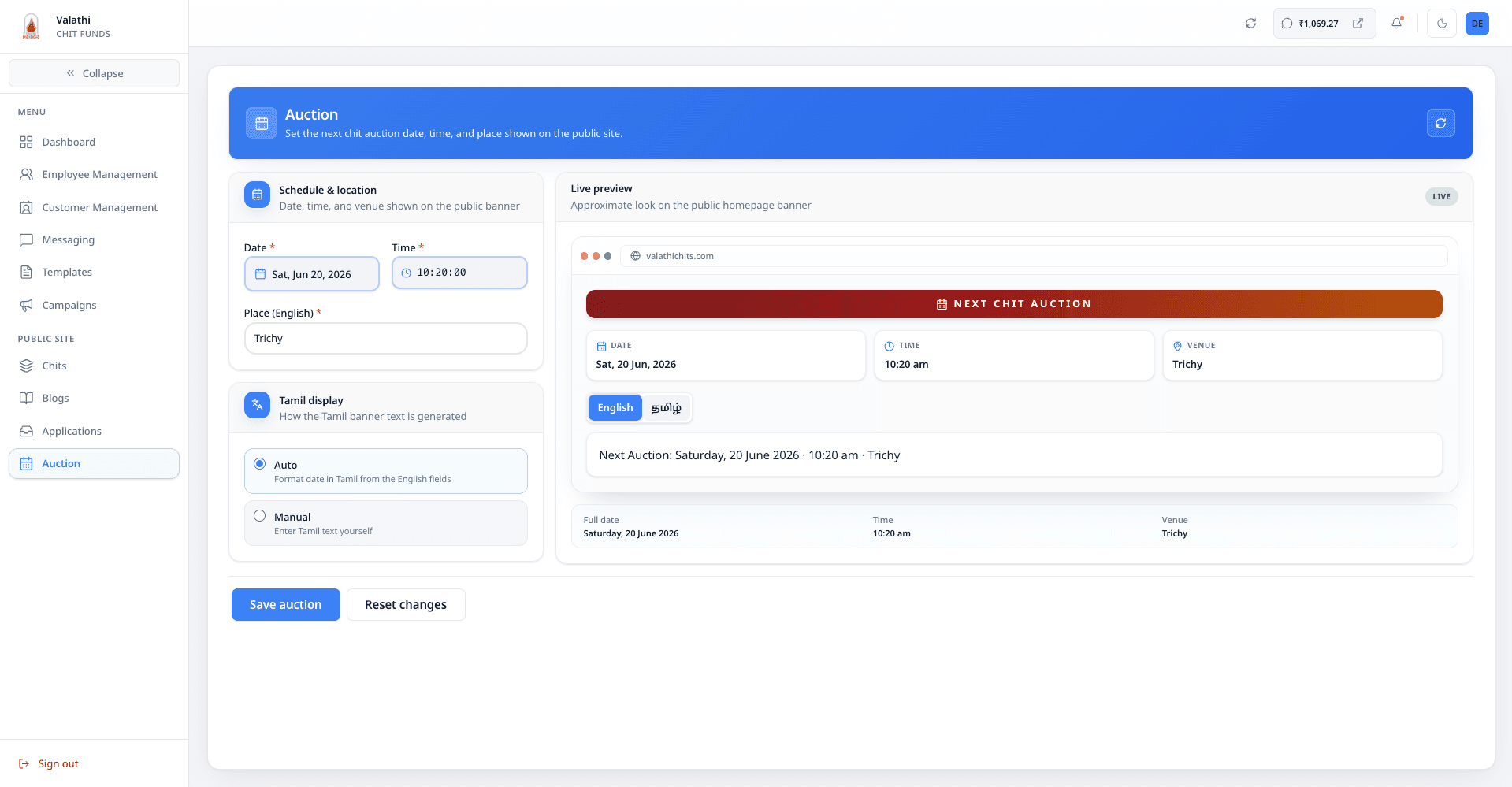Click the 'Sat, 20 Jun, 2026' preview date
The width and height of the screenshot is (1512, 787).
click(636, 364)
